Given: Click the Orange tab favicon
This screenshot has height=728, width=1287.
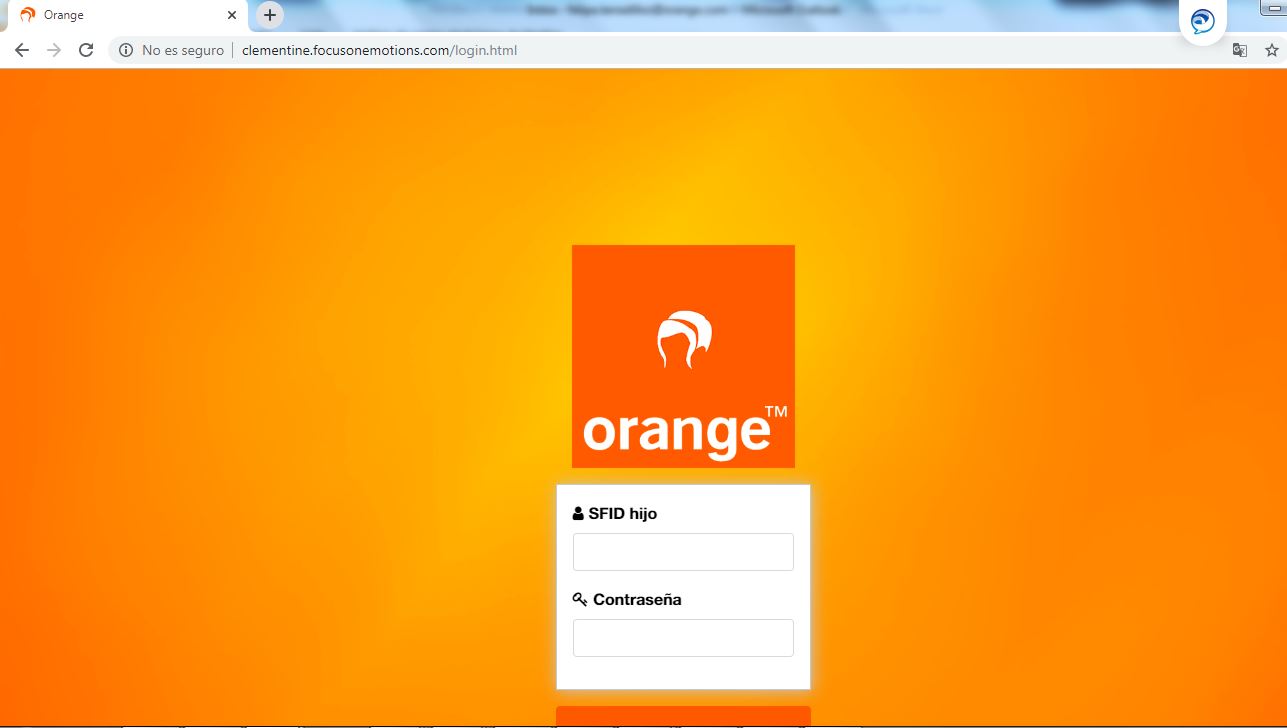Looking at the screenshot, I should (28, 15).
